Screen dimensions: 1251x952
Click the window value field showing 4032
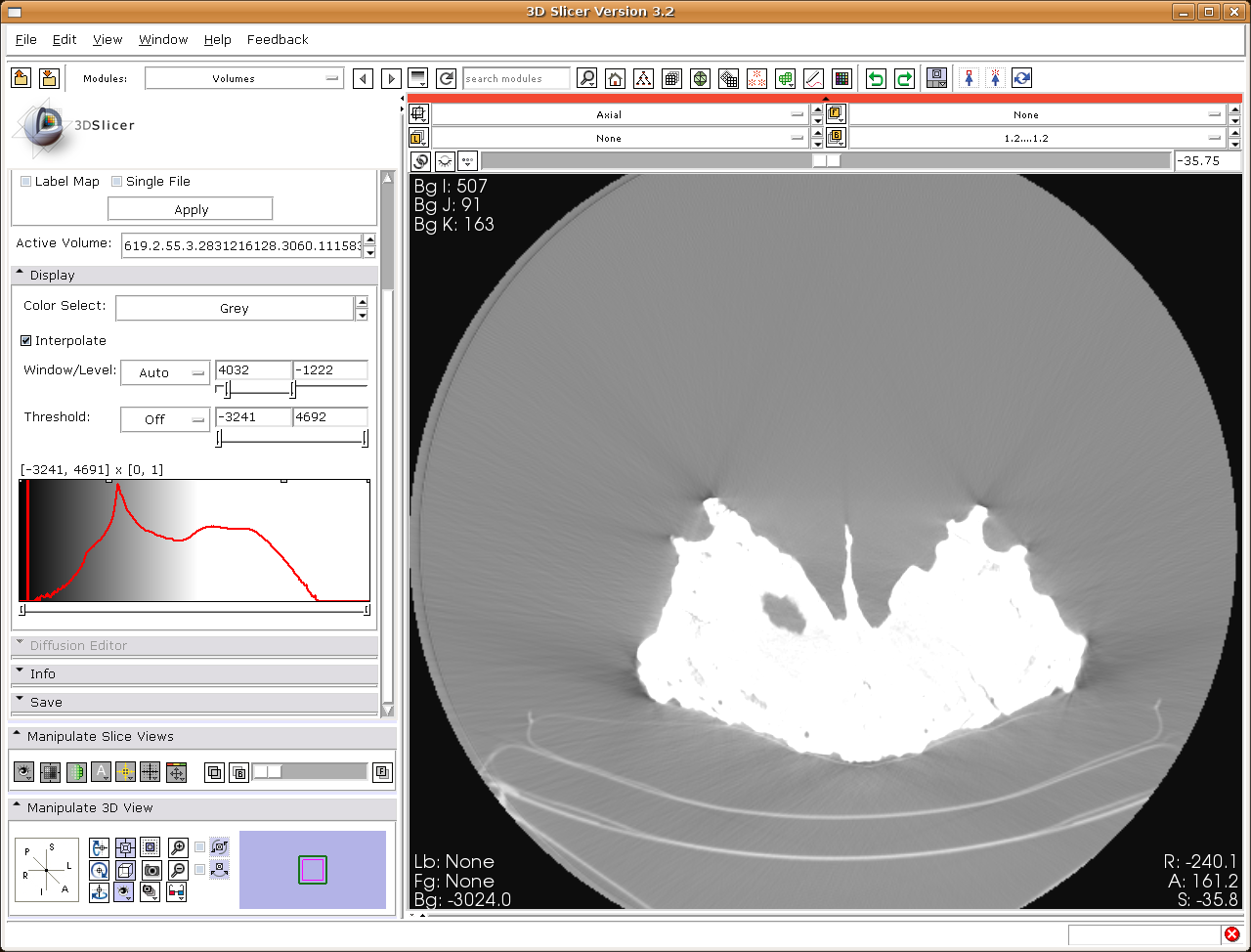click(x=253, y=370)
